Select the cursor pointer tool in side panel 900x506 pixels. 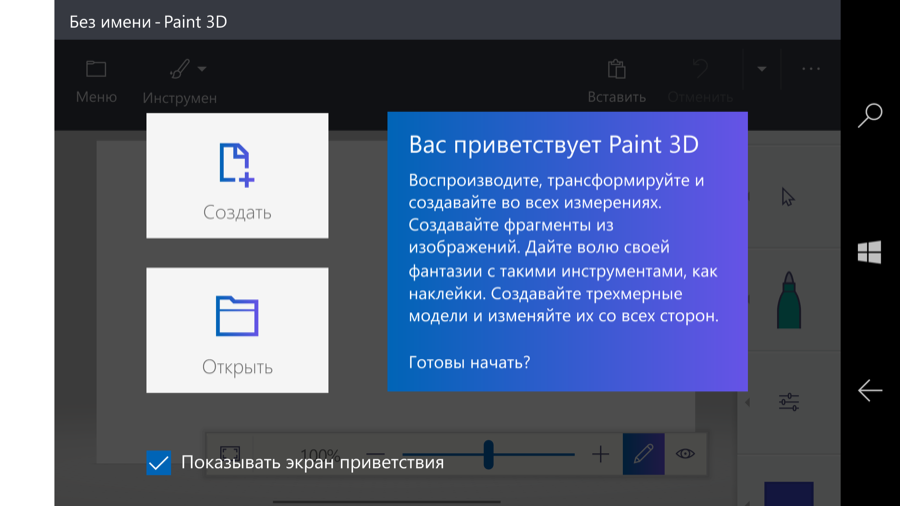(x=788, y=197)
